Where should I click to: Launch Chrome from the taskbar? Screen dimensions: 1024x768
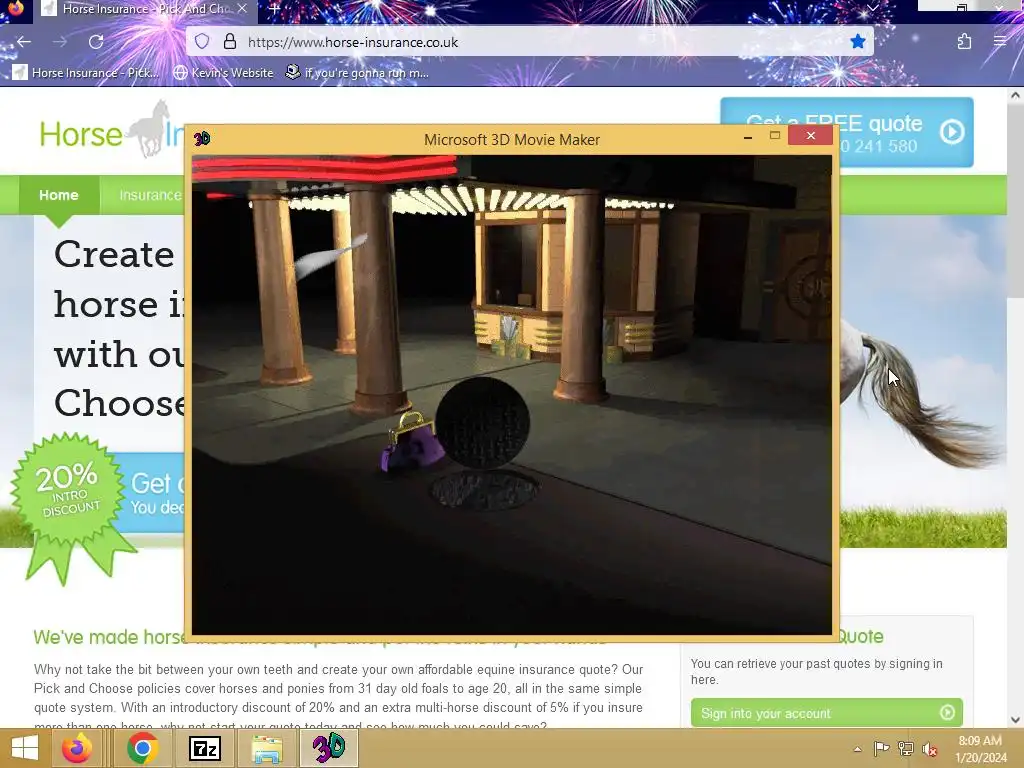click(142, 748)
